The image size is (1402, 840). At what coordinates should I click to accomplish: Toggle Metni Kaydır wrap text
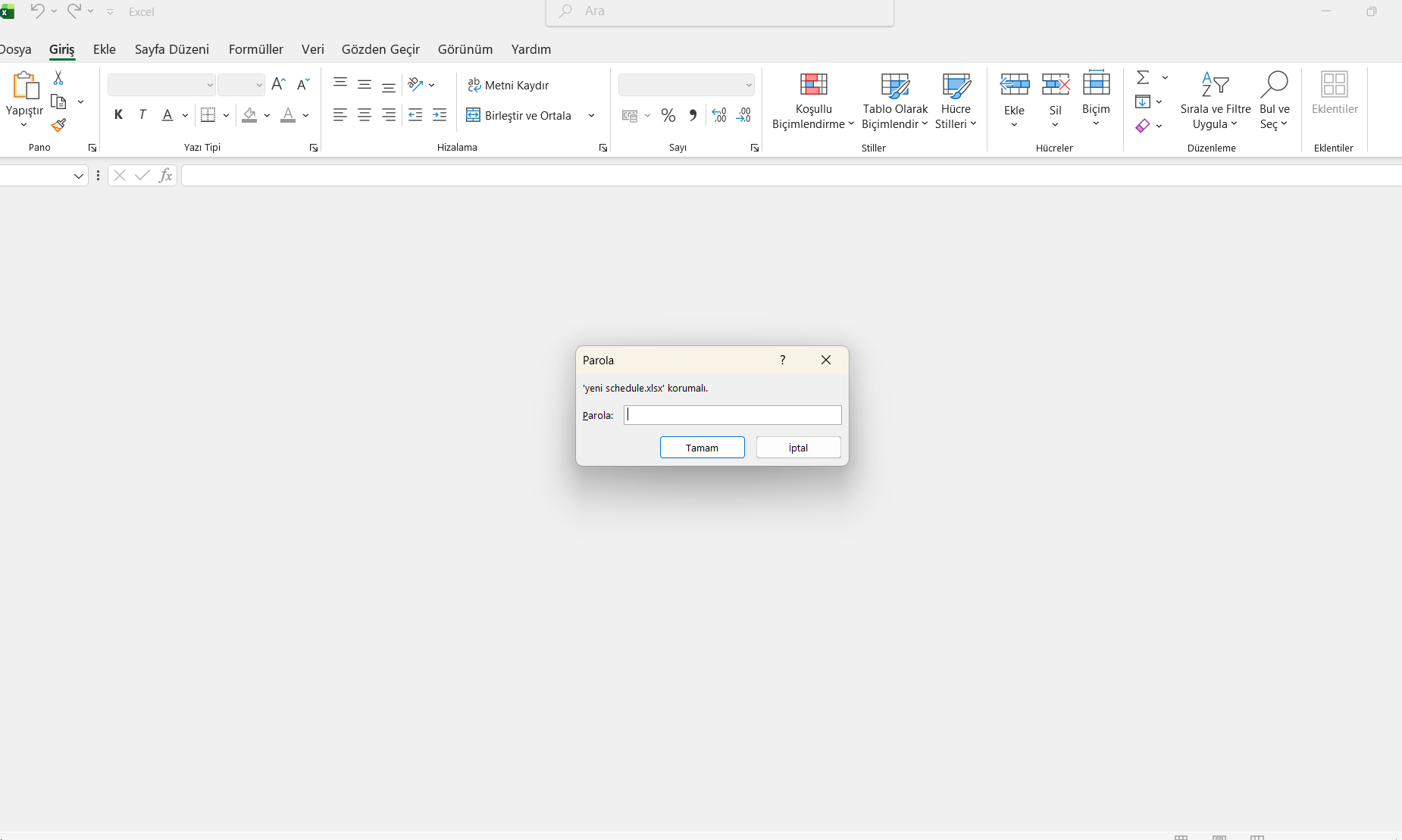click(x=509, y=85)
